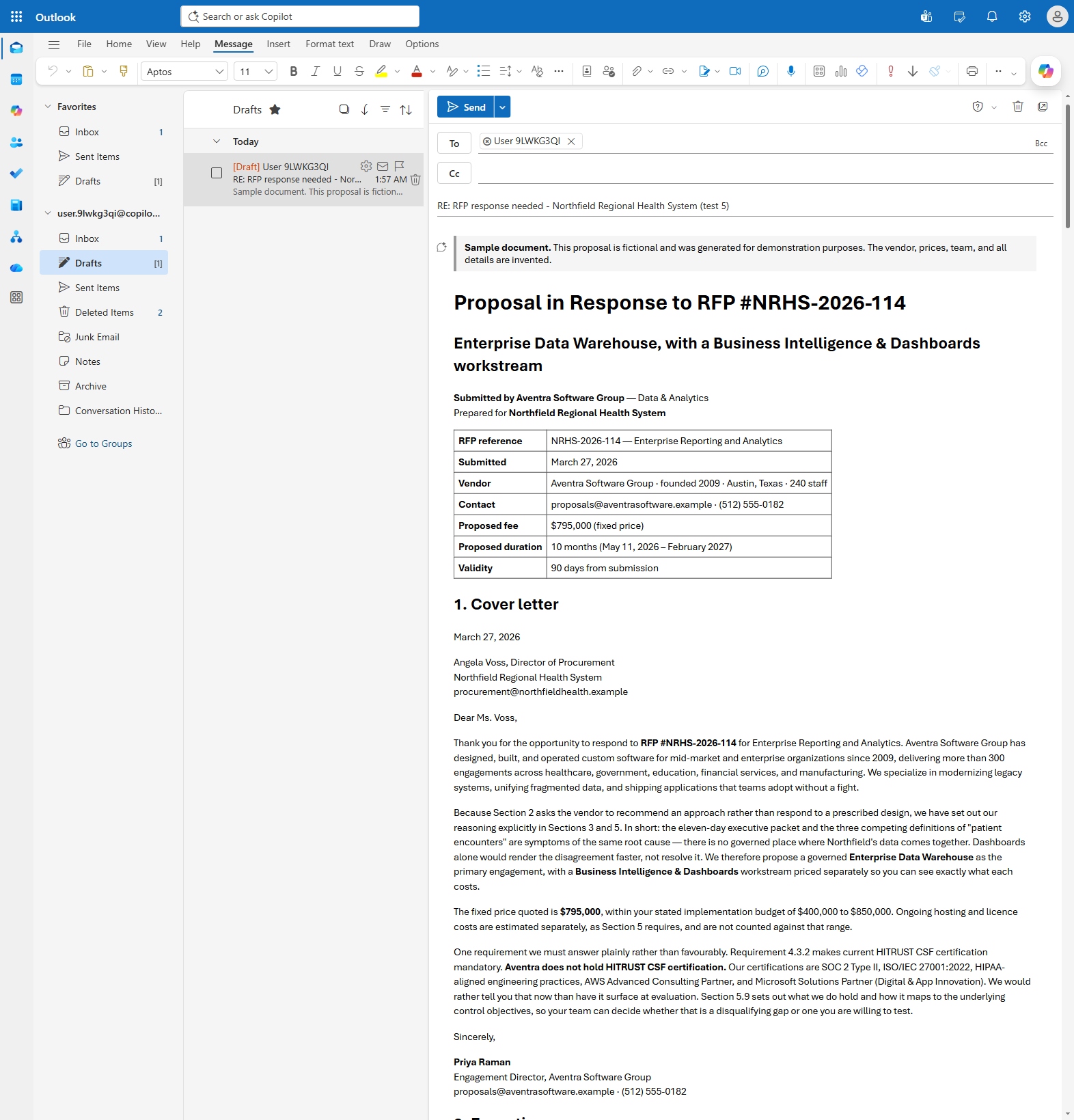
Task: Go to Groups link in folder pane
Action: click(103, 443)
